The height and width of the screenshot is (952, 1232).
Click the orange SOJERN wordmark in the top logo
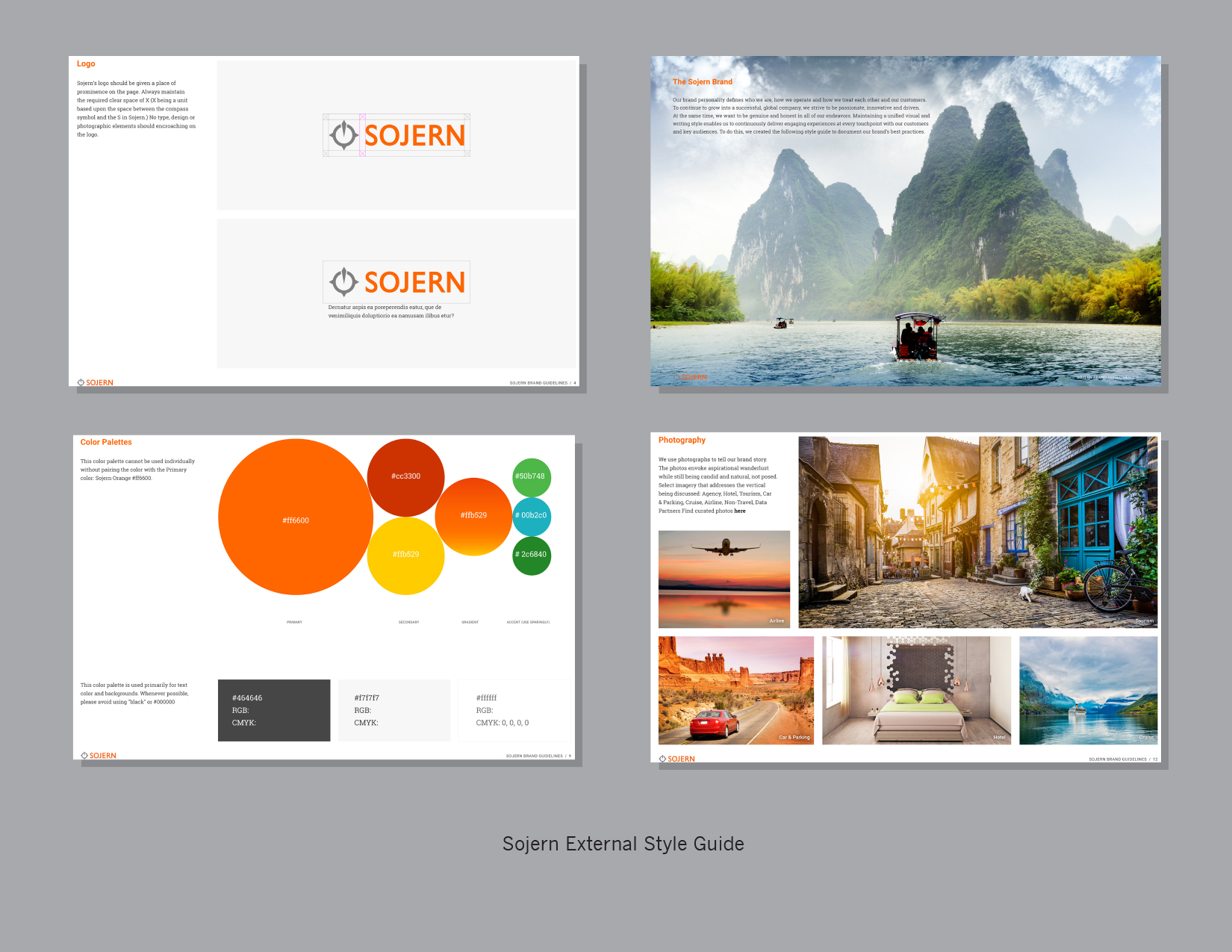tap(415, 136)
